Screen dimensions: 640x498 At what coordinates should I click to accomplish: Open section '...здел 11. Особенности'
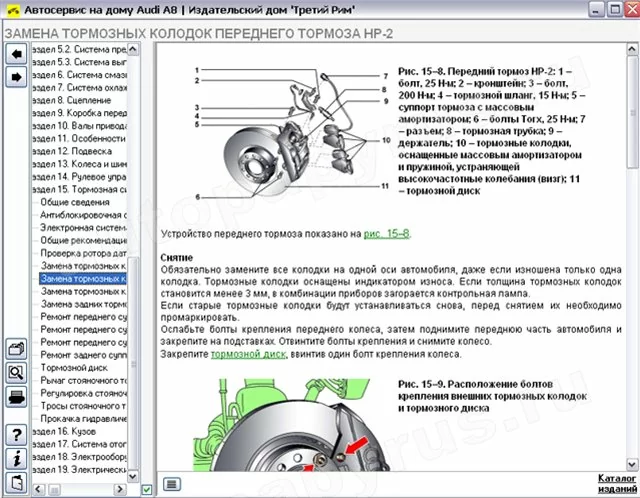pyautogui.click(x=79, y=138)
